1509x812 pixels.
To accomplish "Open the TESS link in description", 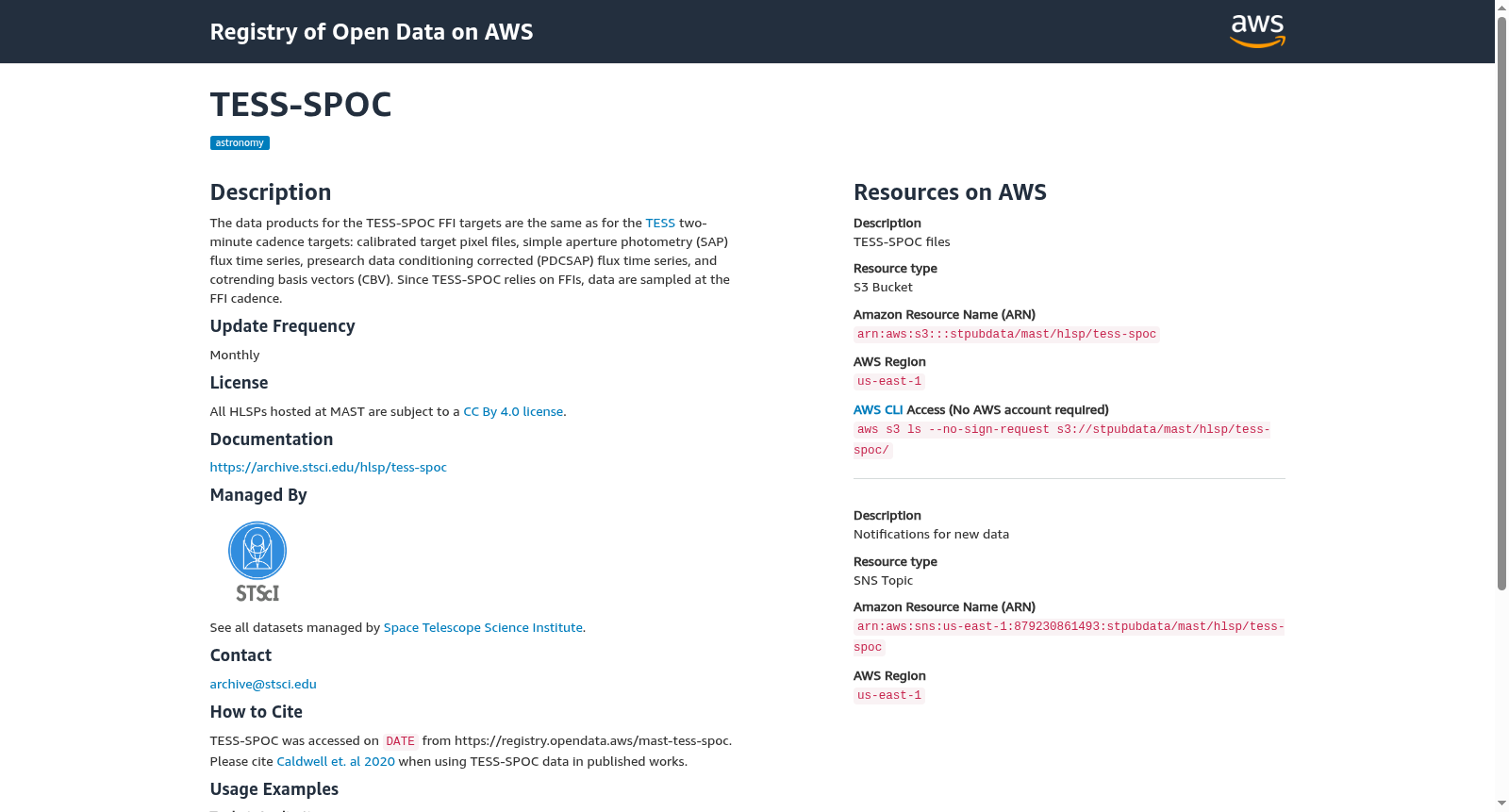I will coord(660,224).
